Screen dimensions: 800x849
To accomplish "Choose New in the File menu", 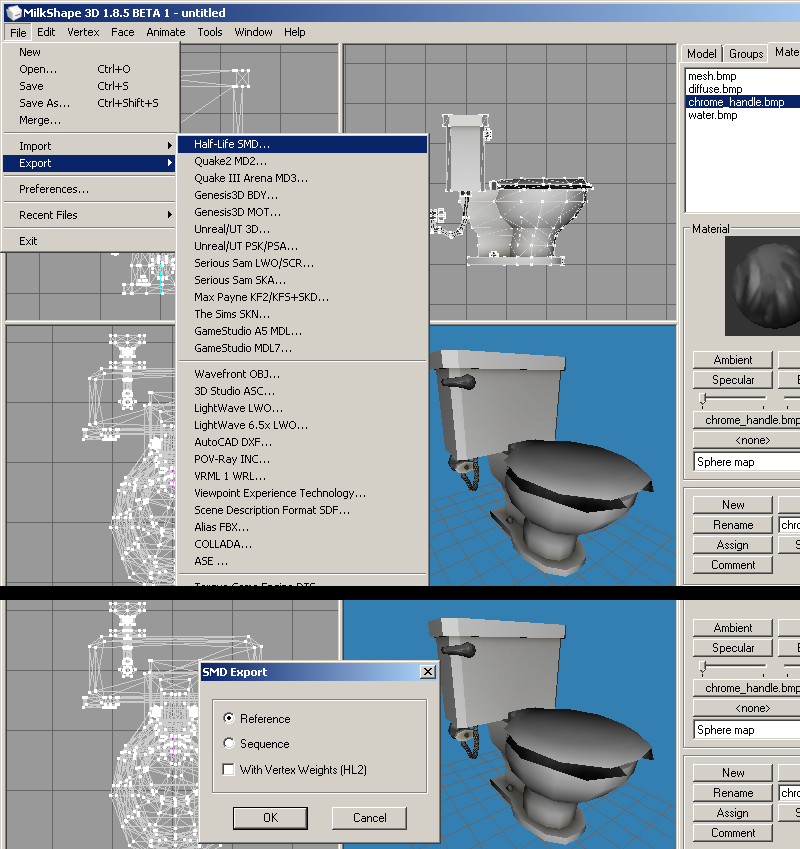I will point(90,52).
